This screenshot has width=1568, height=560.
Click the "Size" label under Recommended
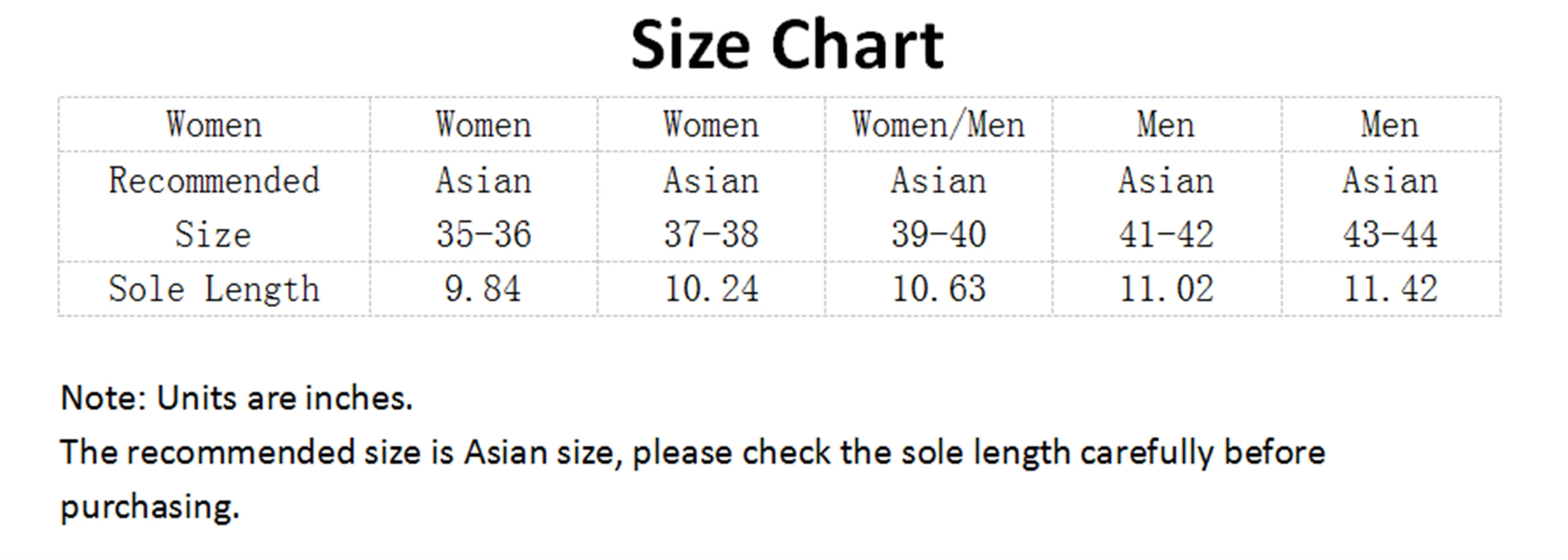click(x=214, y=234)
